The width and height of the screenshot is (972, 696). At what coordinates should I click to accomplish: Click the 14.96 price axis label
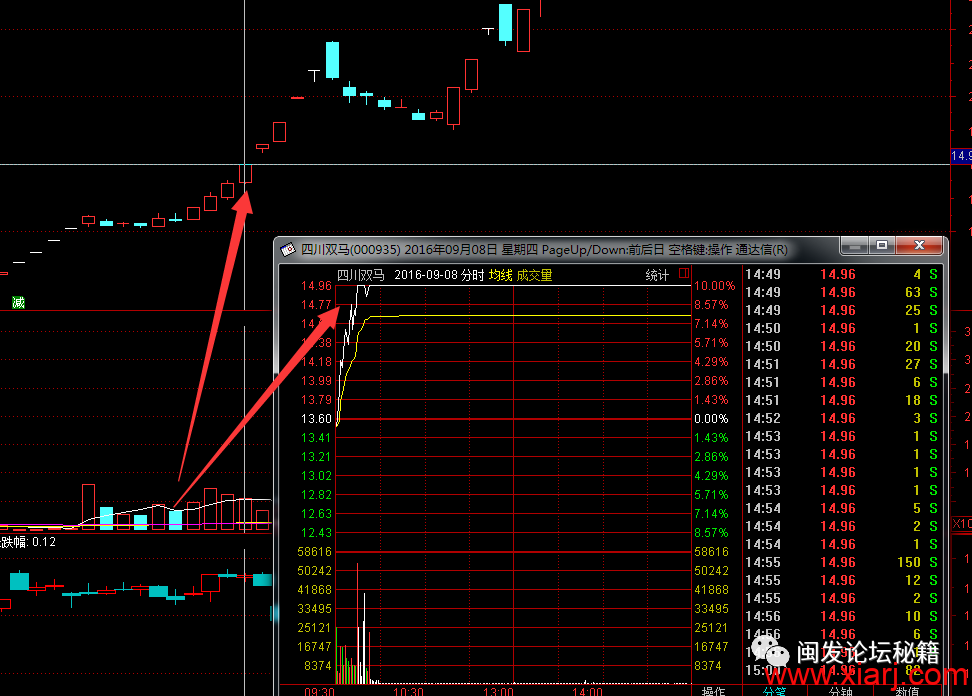tap(316, 286)
